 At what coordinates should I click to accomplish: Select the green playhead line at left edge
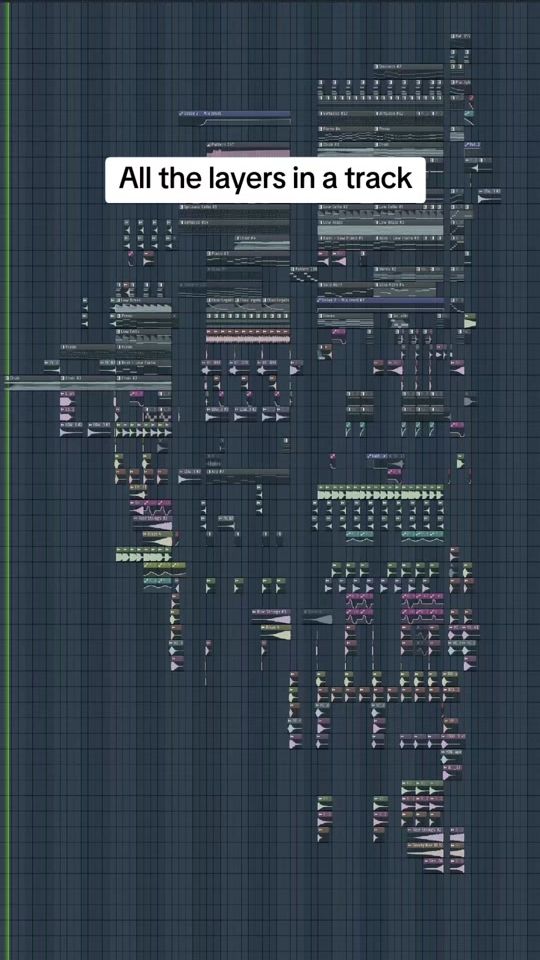point(8,480)
